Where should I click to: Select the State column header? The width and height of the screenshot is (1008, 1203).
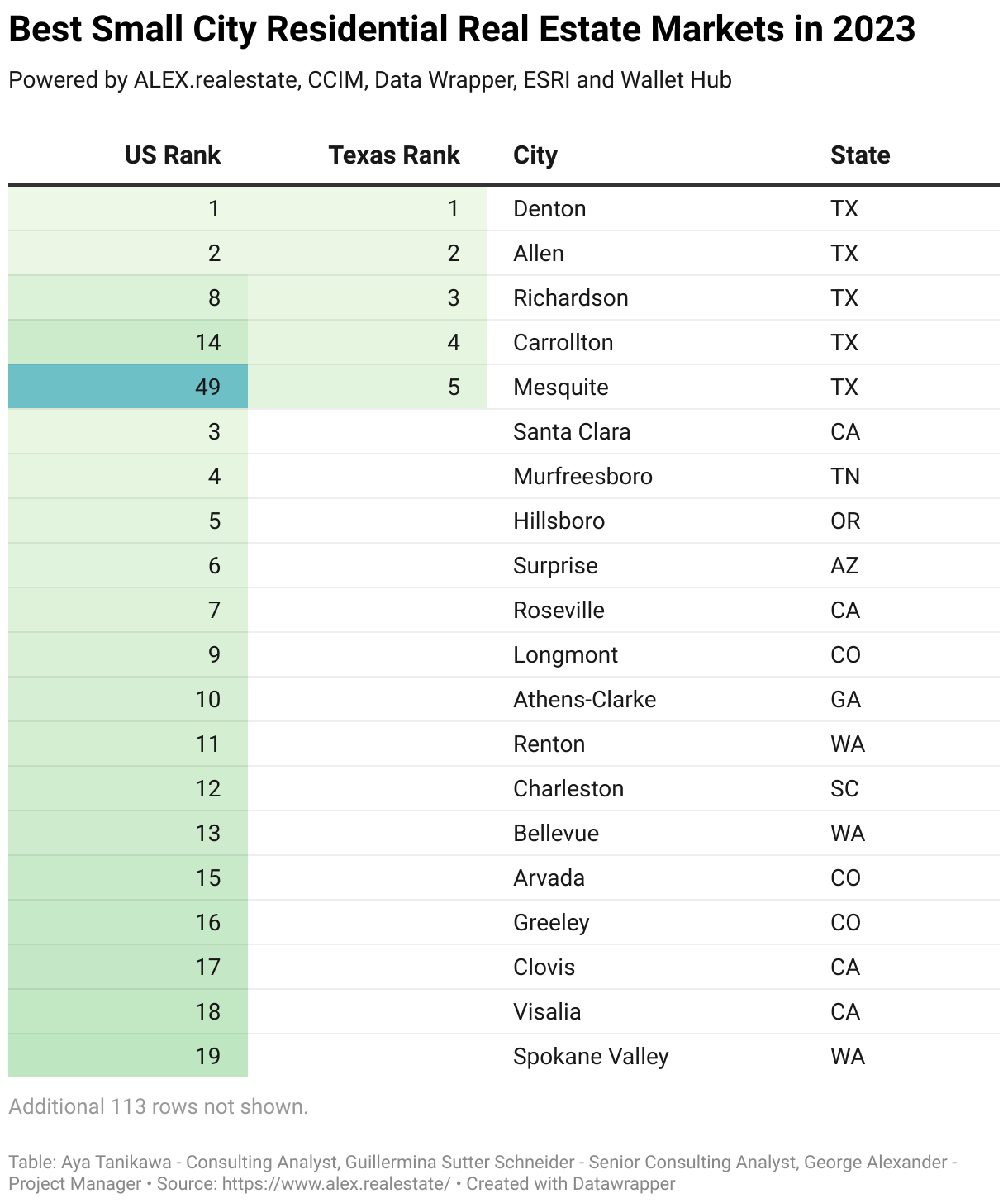[x=859, y=155]
